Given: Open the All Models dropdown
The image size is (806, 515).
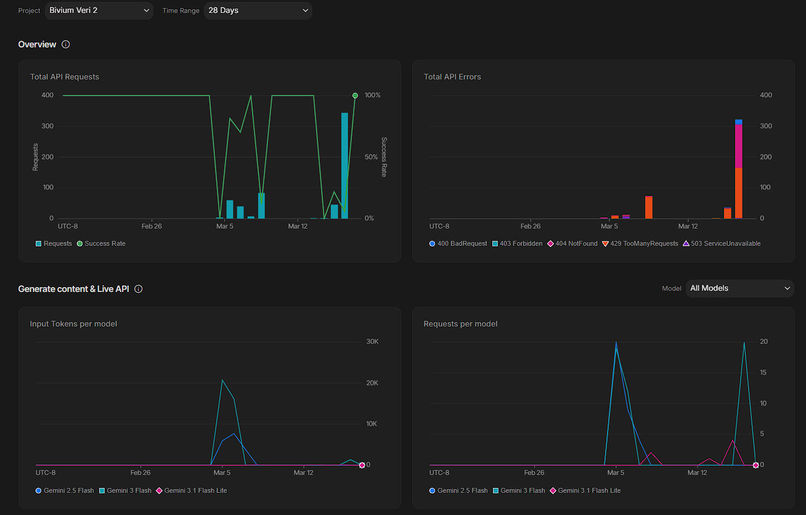Looking at the screenshot, I should pyautogui.click(x=739, y=288).
